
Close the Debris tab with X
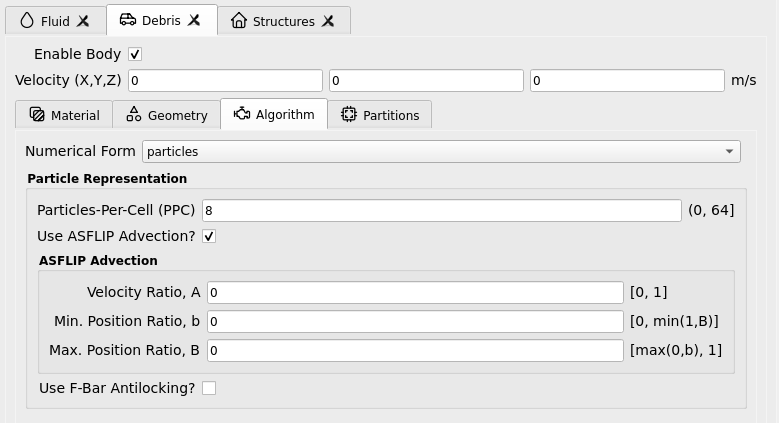point(194,20)
